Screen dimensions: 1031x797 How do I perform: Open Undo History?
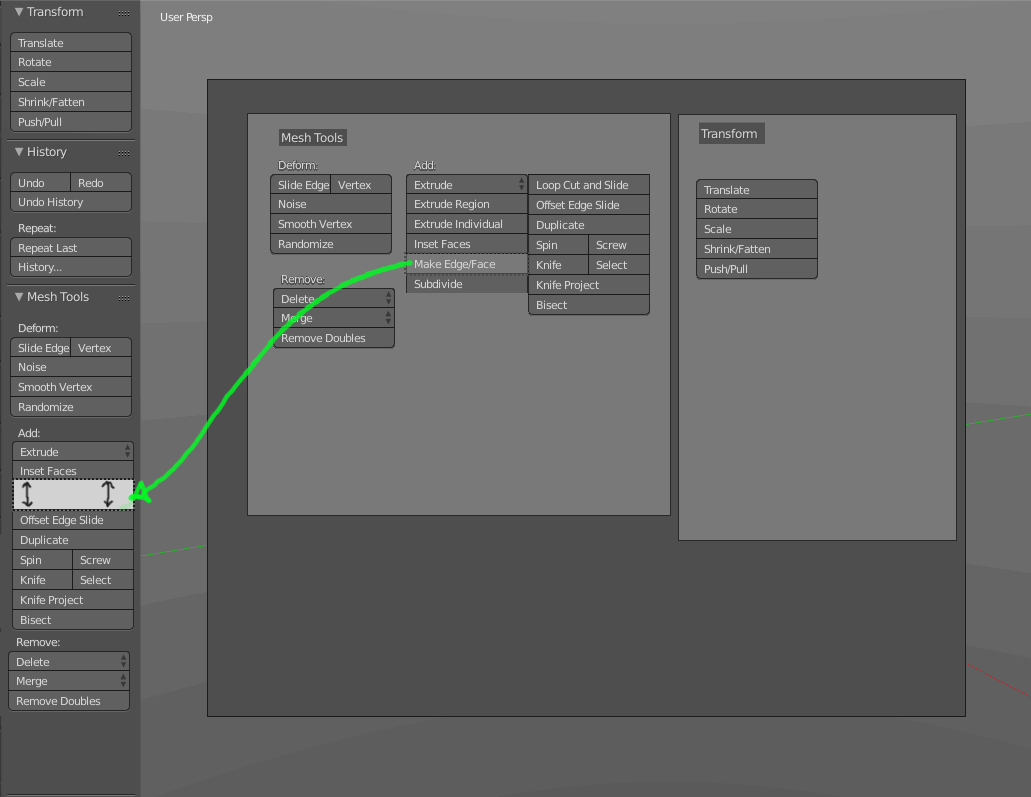point(71,202)
